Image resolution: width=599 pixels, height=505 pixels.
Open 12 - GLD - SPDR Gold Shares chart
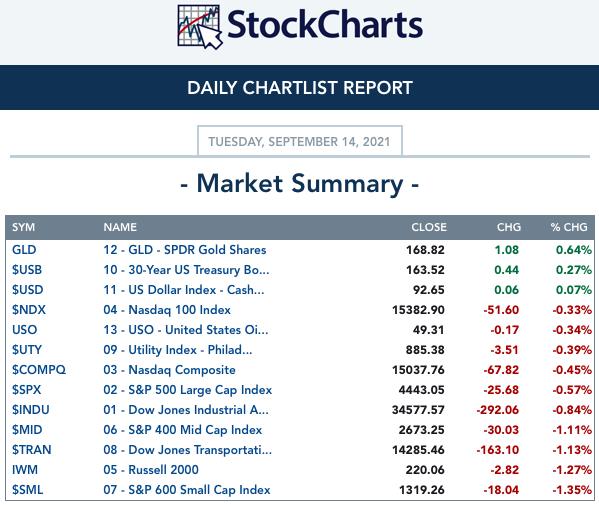point(185,250)
